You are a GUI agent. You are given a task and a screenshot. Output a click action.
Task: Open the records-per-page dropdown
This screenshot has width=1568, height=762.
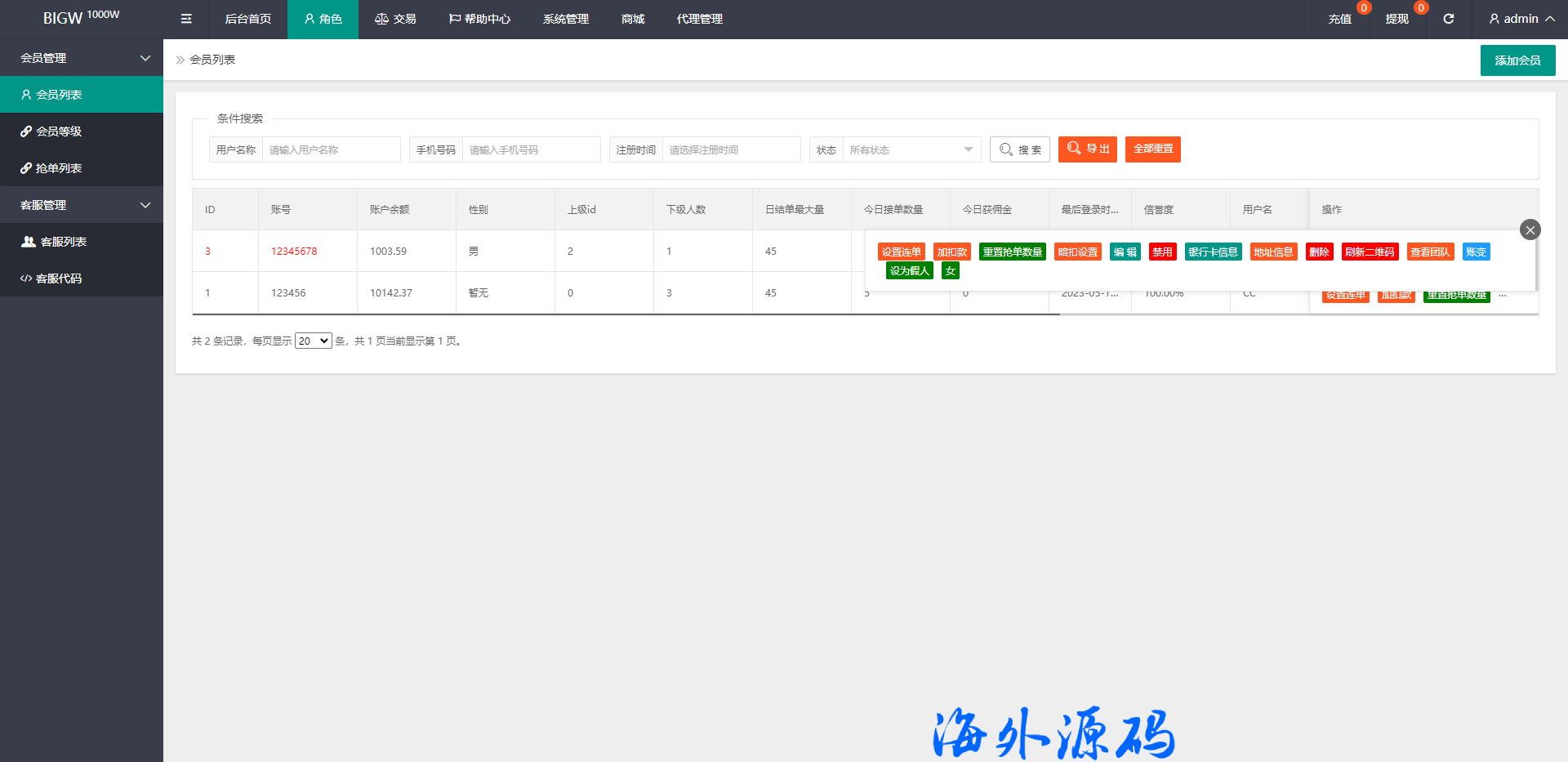coord(313,341)
